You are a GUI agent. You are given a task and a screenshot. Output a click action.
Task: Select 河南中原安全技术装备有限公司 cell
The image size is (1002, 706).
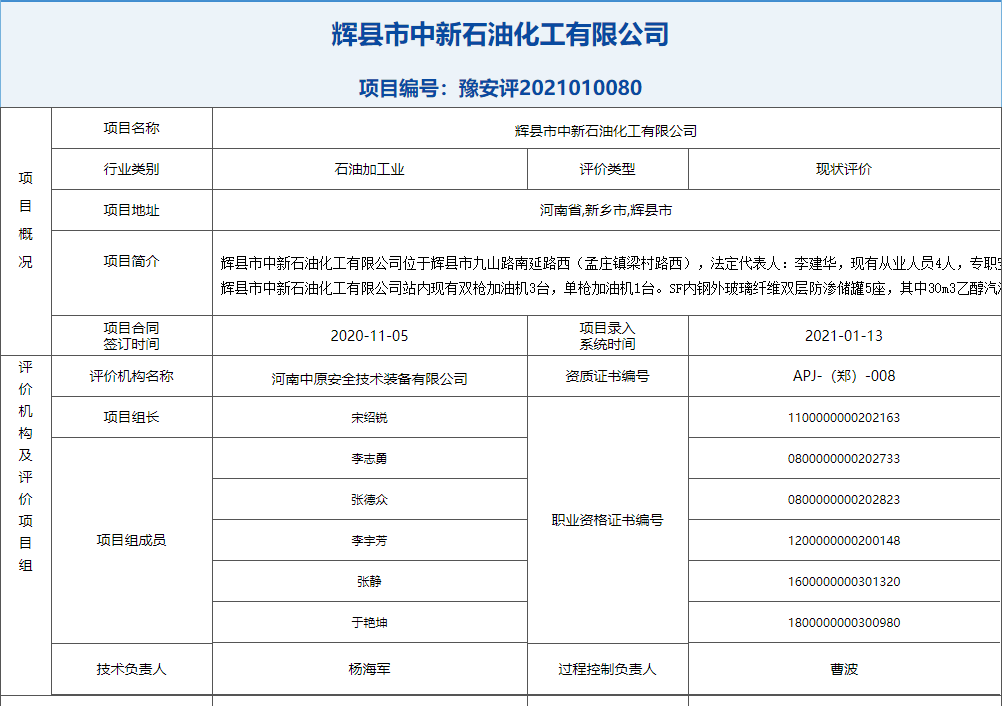pyautogui.click(x=369, y=376)
